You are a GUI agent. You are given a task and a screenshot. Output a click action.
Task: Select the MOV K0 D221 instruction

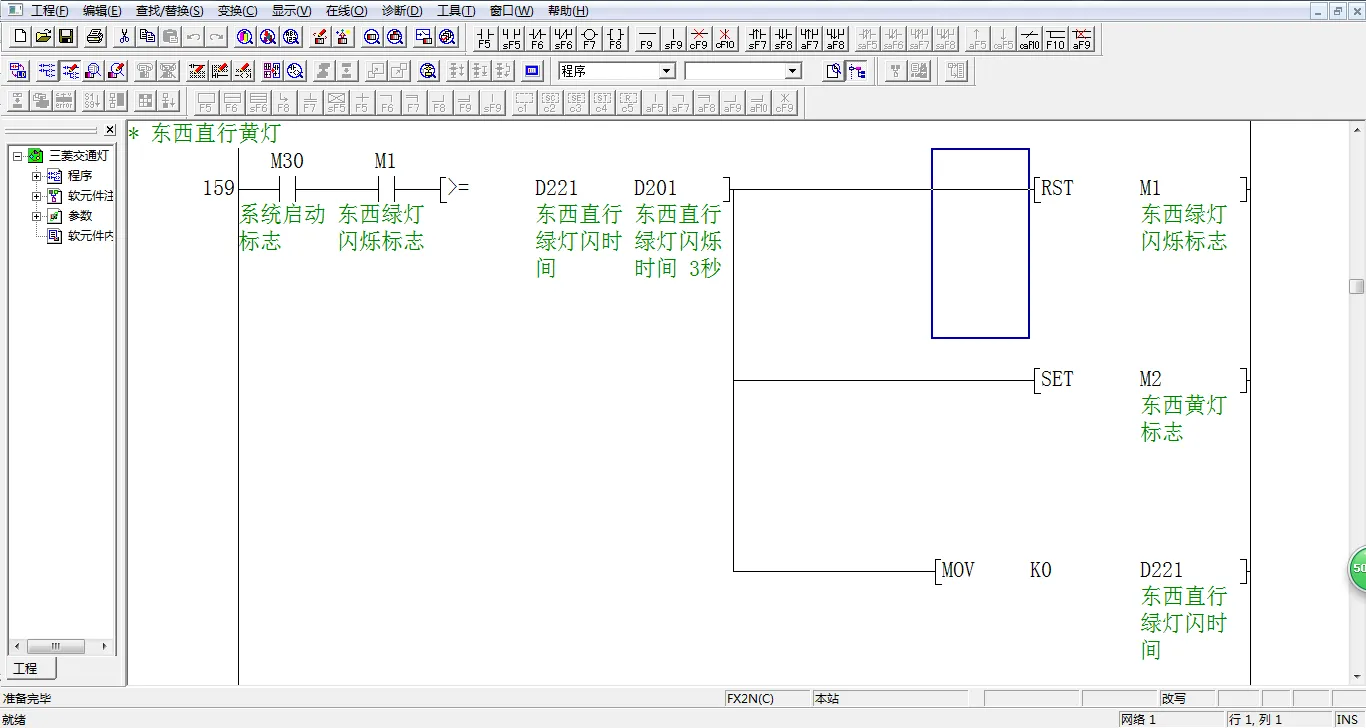coord(1091,570)
